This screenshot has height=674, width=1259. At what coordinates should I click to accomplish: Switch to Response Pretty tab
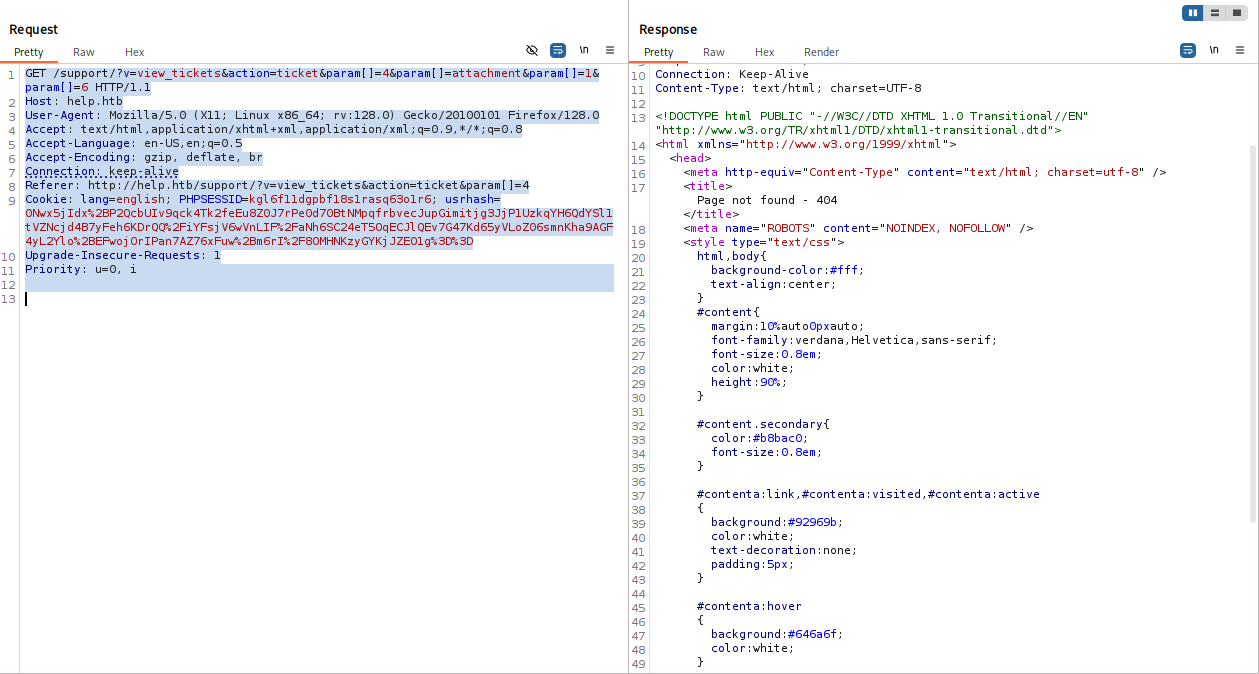tap(659, 52)
